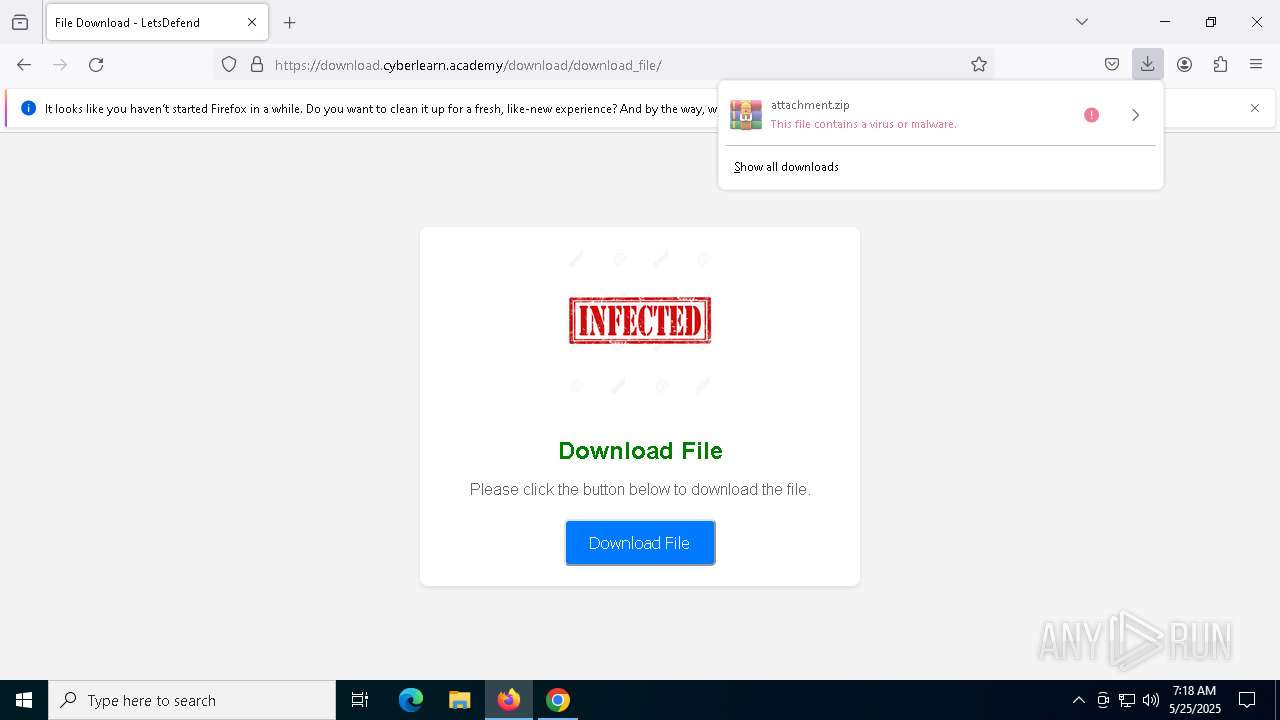1280x720 pixels.
Task: Open Windows Start menu
Action: pos(24,700)
